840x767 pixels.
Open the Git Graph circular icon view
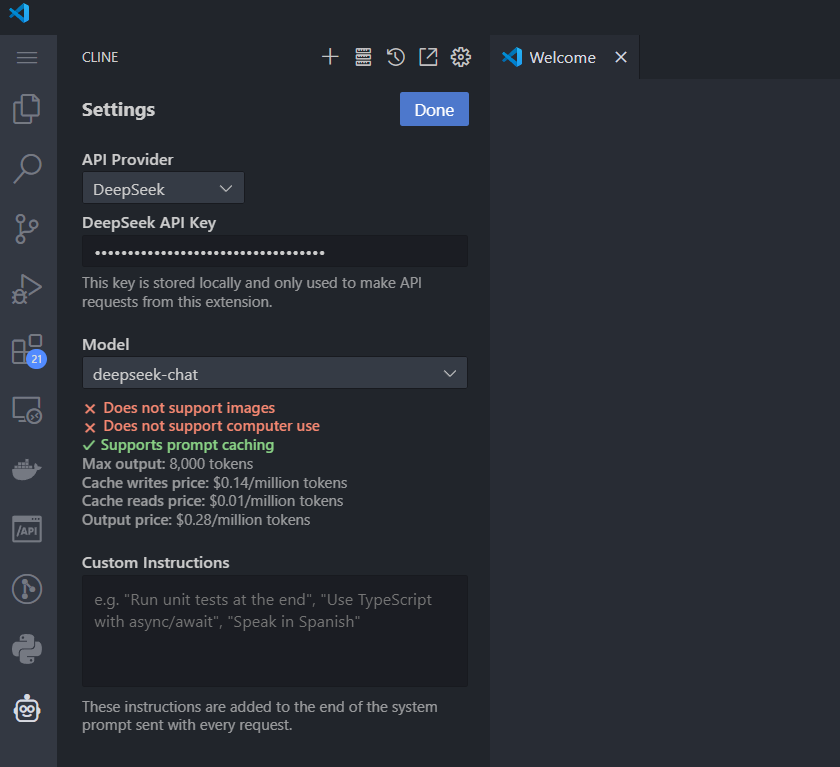(x=27, y=589)
